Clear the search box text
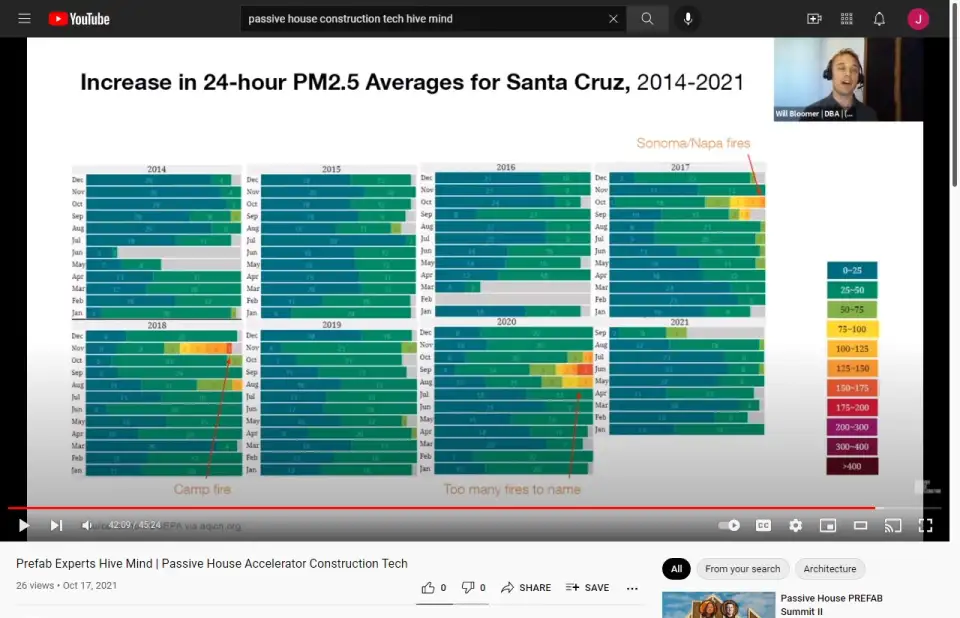960x618 pixels. (613, 19)
